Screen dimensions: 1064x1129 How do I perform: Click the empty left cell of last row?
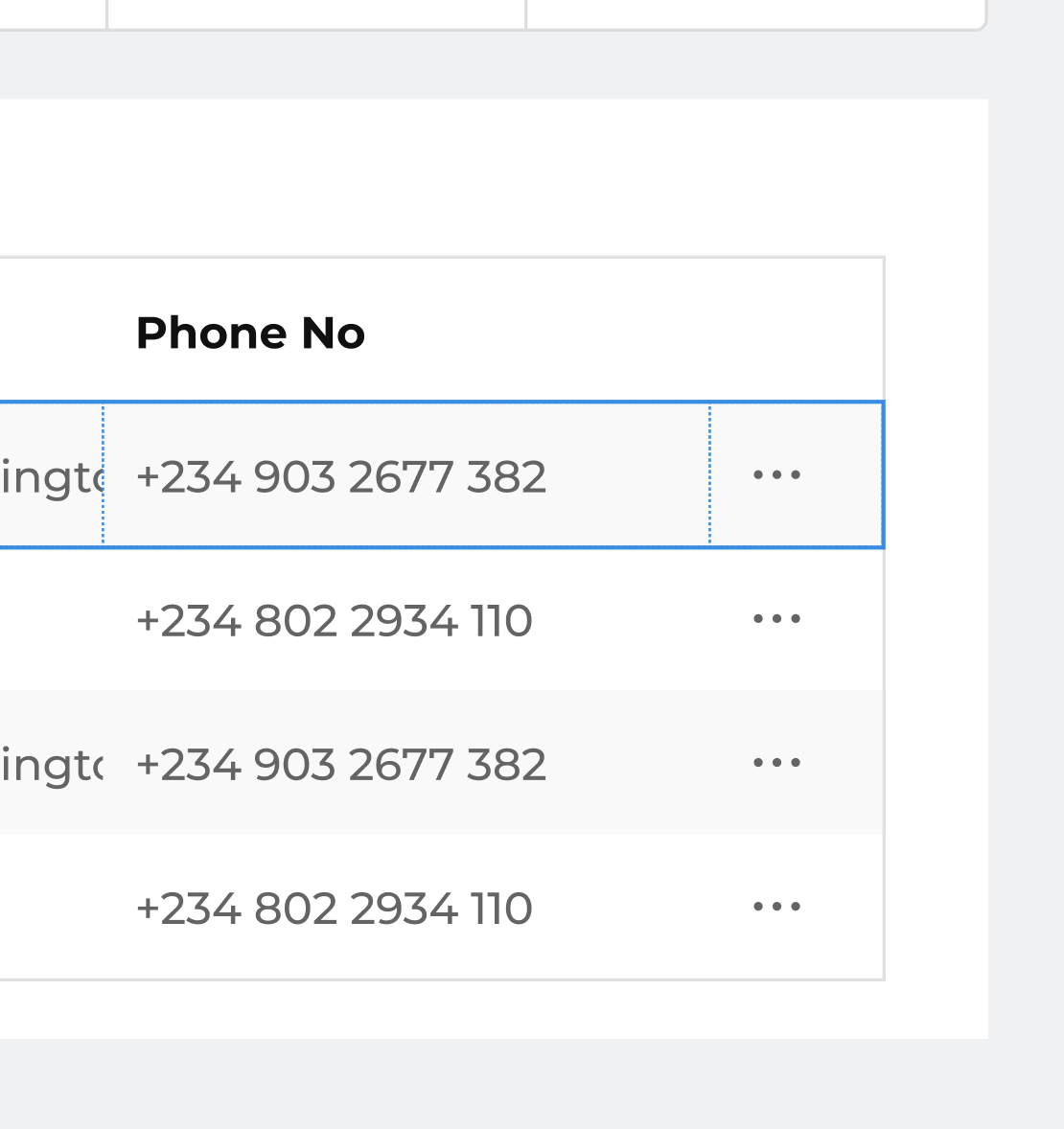pyautogui.click(x=52, y=908)
